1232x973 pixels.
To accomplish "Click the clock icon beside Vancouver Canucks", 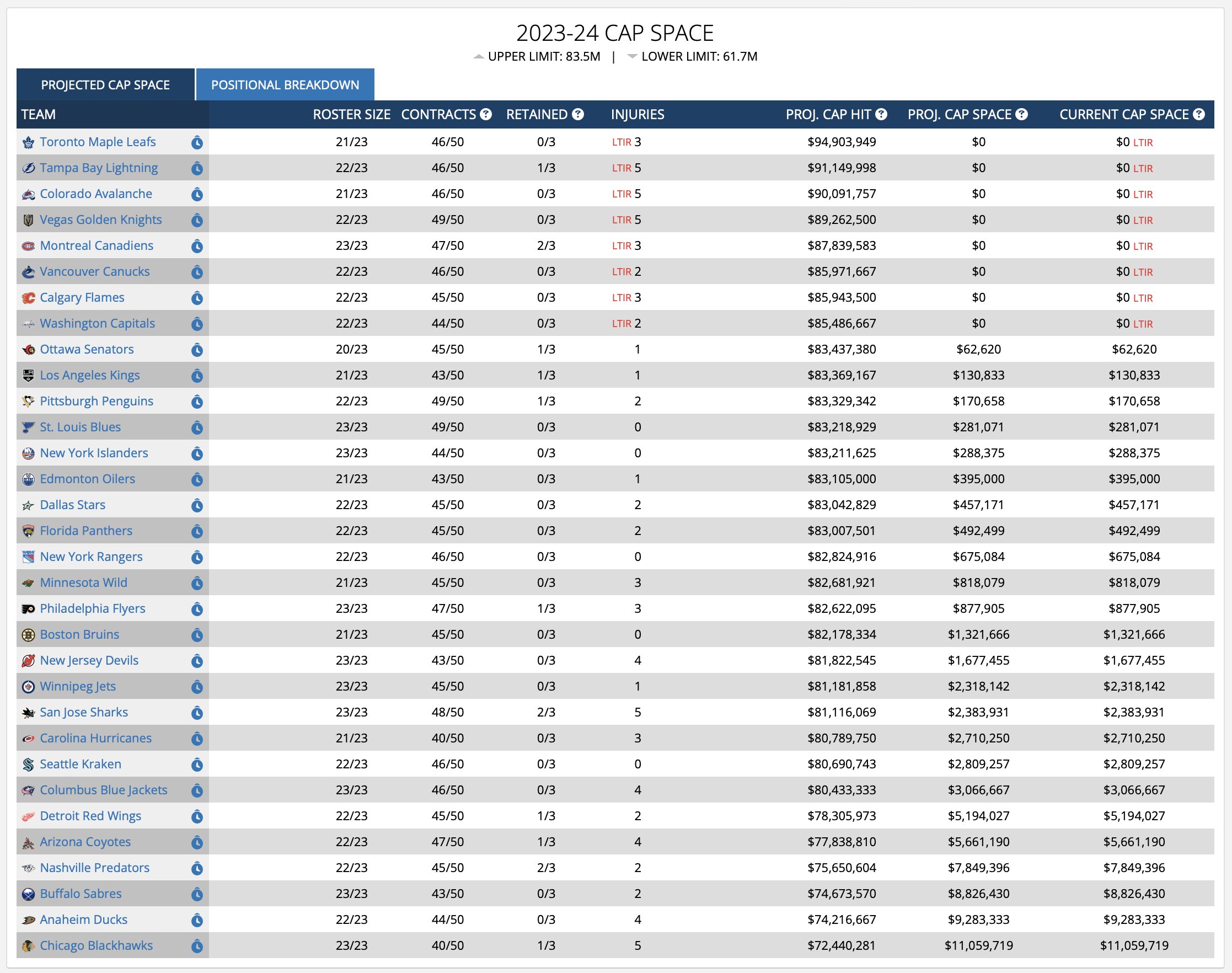I will (x=197, y=272).
